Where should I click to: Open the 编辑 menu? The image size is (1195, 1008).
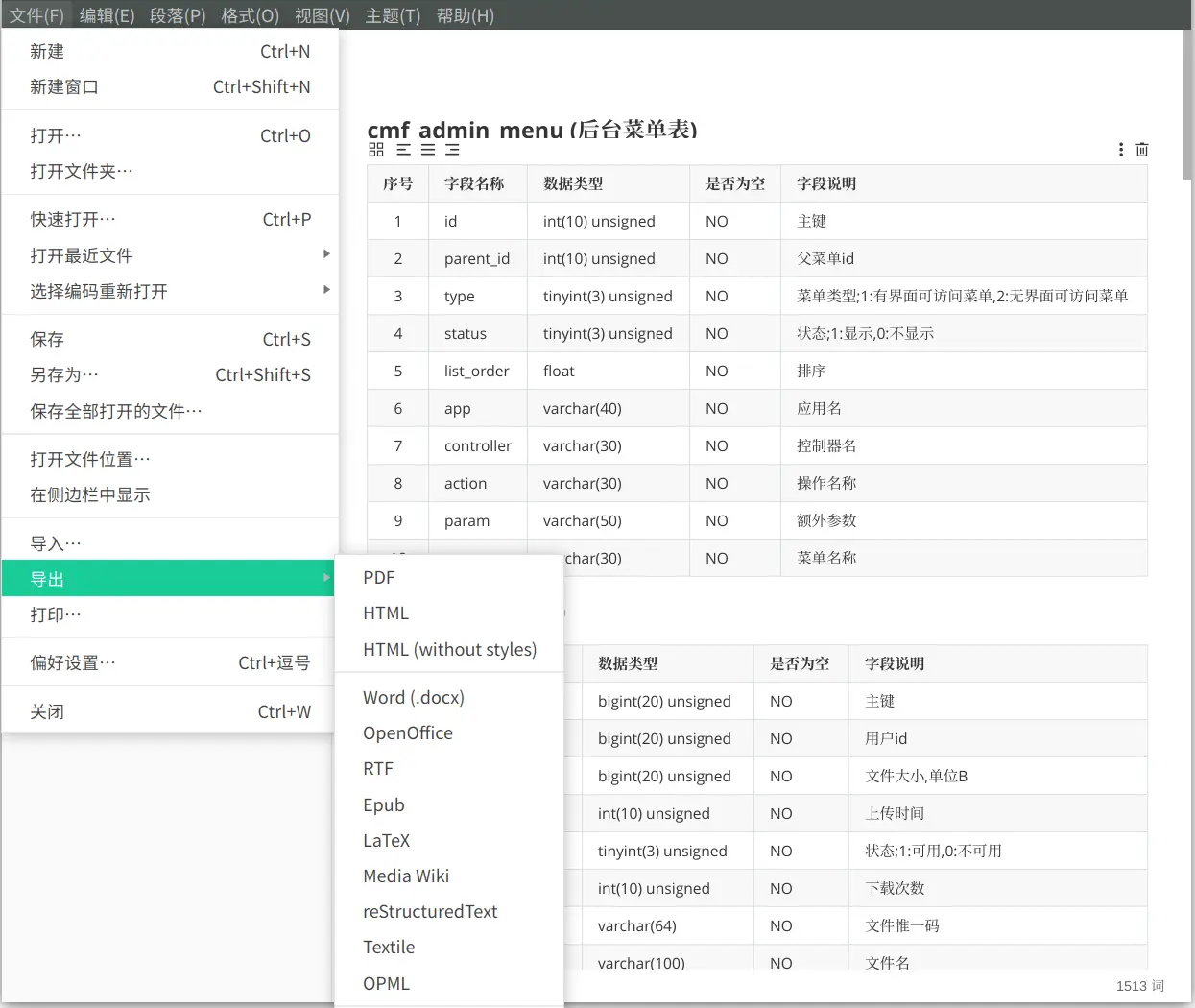(x=107, y=14)
